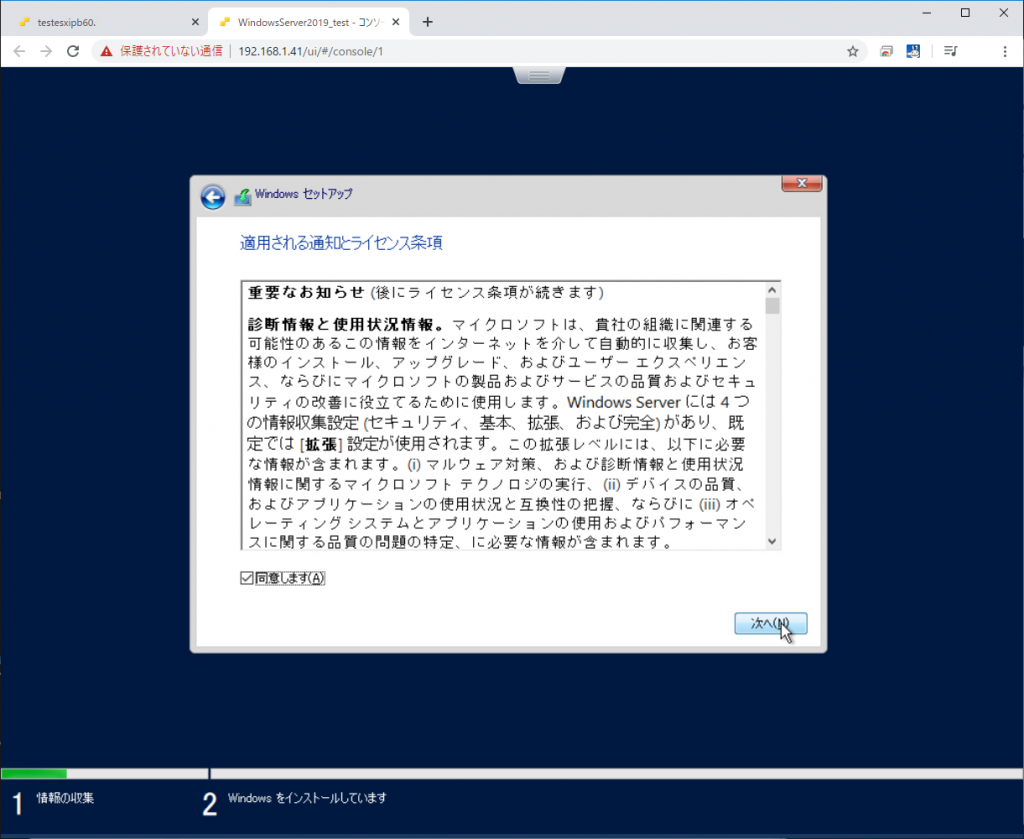Click the address bar URL
The image size is (1024, 839).
pos(311,51)
